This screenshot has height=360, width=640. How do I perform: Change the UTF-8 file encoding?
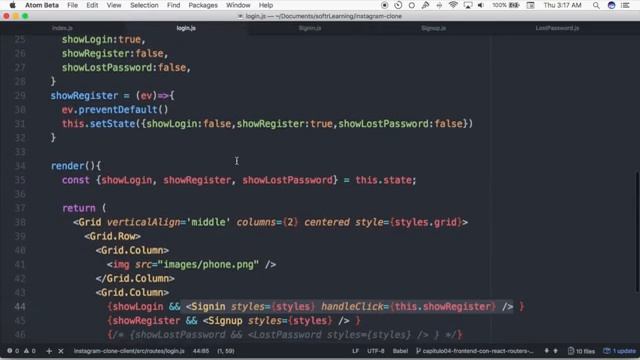coord(376,351)
